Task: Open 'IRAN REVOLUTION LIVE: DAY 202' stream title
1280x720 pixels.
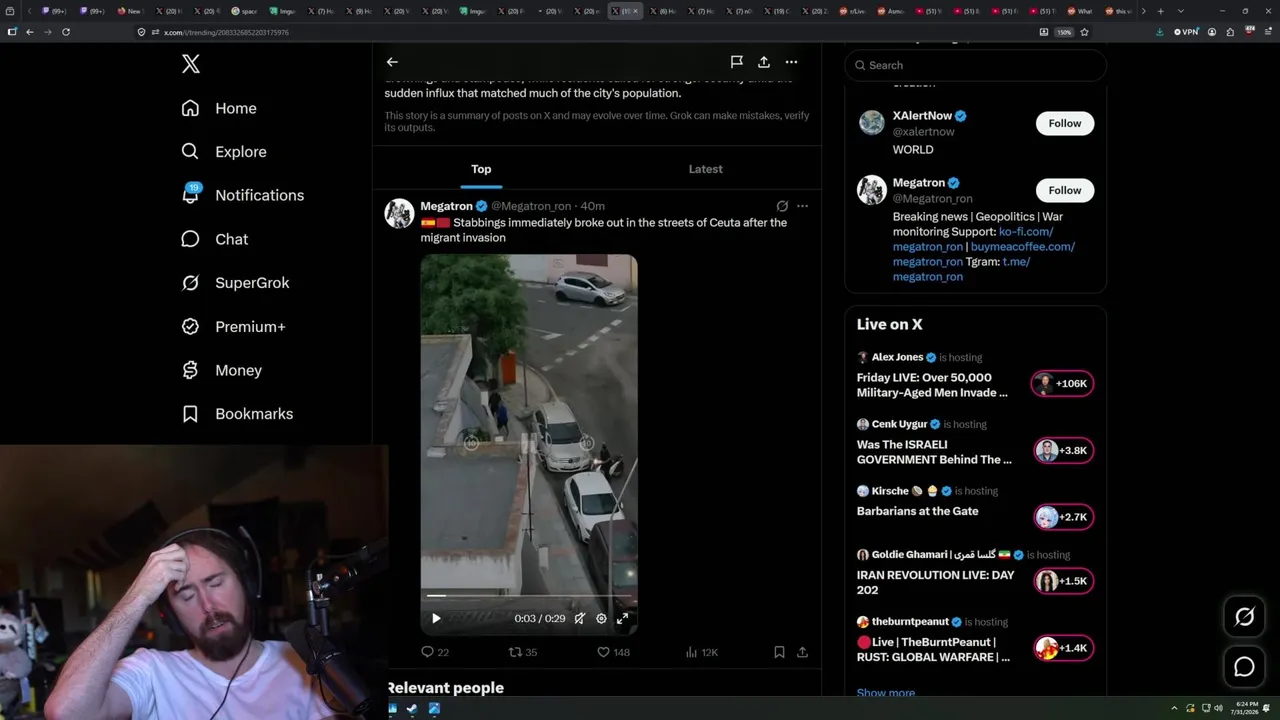Action: tap(936, 582)
